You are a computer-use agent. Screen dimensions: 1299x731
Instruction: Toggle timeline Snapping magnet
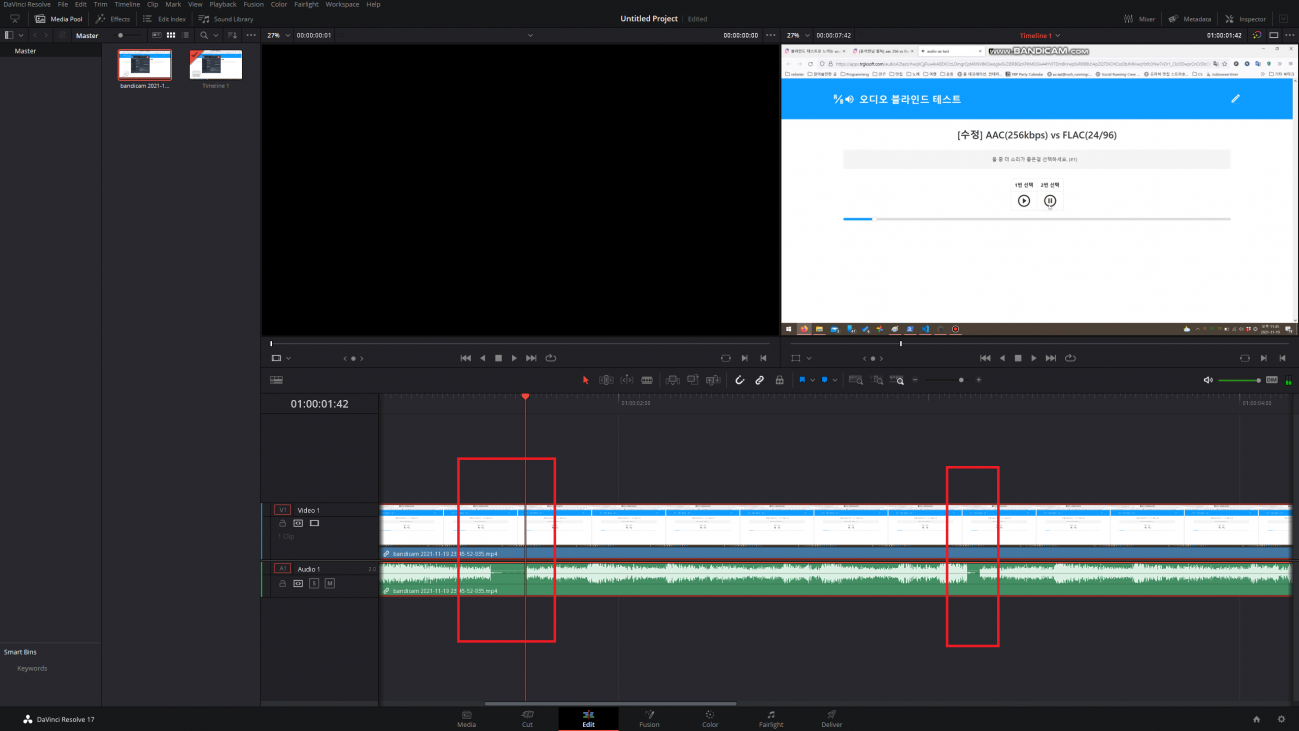pyautogui.click(x=740, y=380)
